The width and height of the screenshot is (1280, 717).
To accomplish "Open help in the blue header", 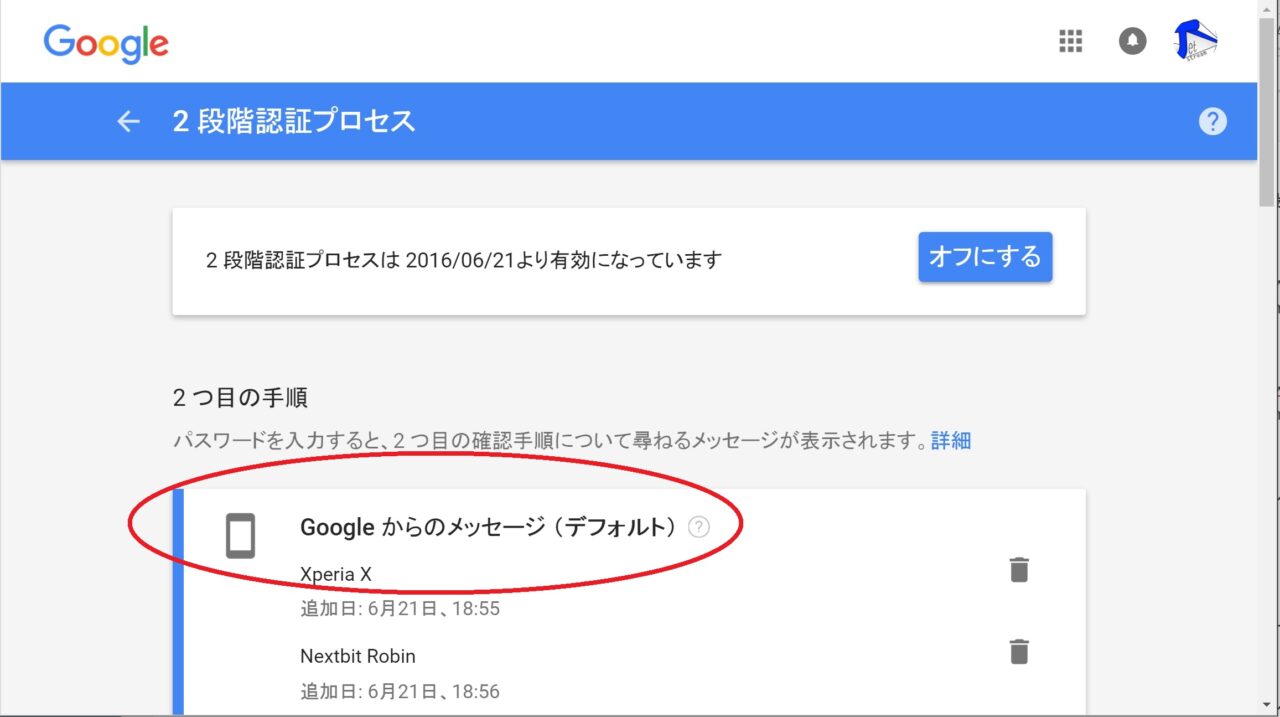I will pyautogui.click(x=1212, y=121).
